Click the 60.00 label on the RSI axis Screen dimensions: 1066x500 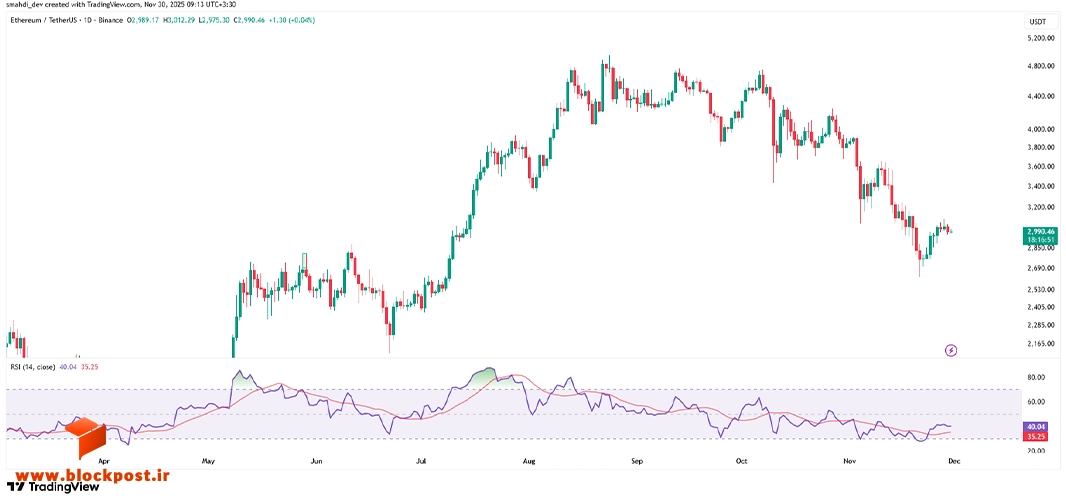click(x=1036, y=401)
